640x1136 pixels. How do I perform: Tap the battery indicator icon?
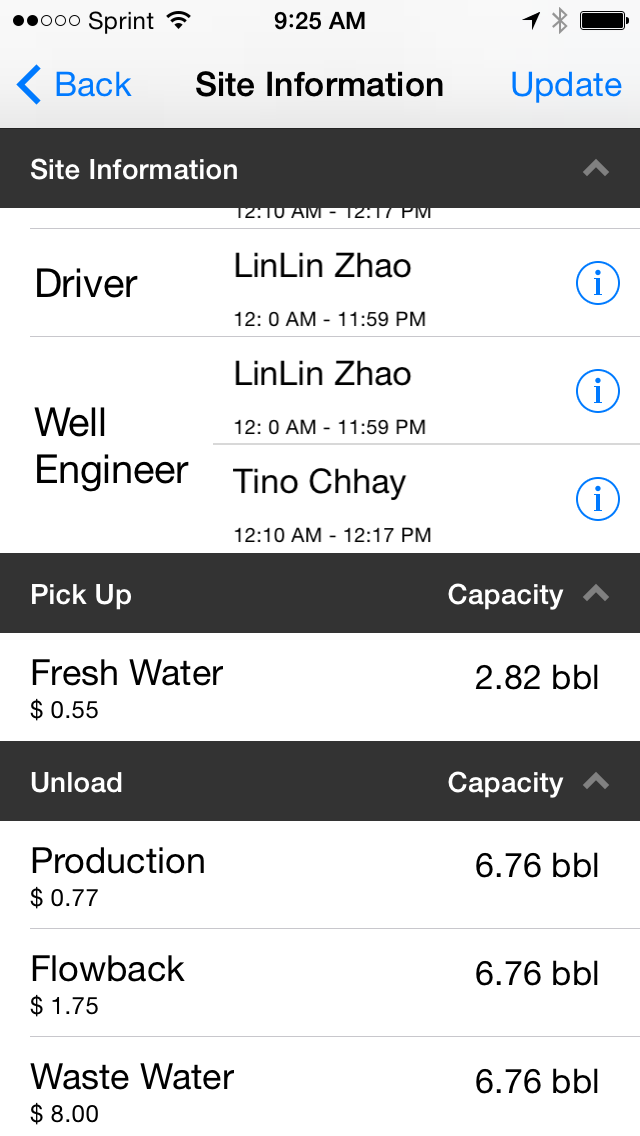click(603, 20)
